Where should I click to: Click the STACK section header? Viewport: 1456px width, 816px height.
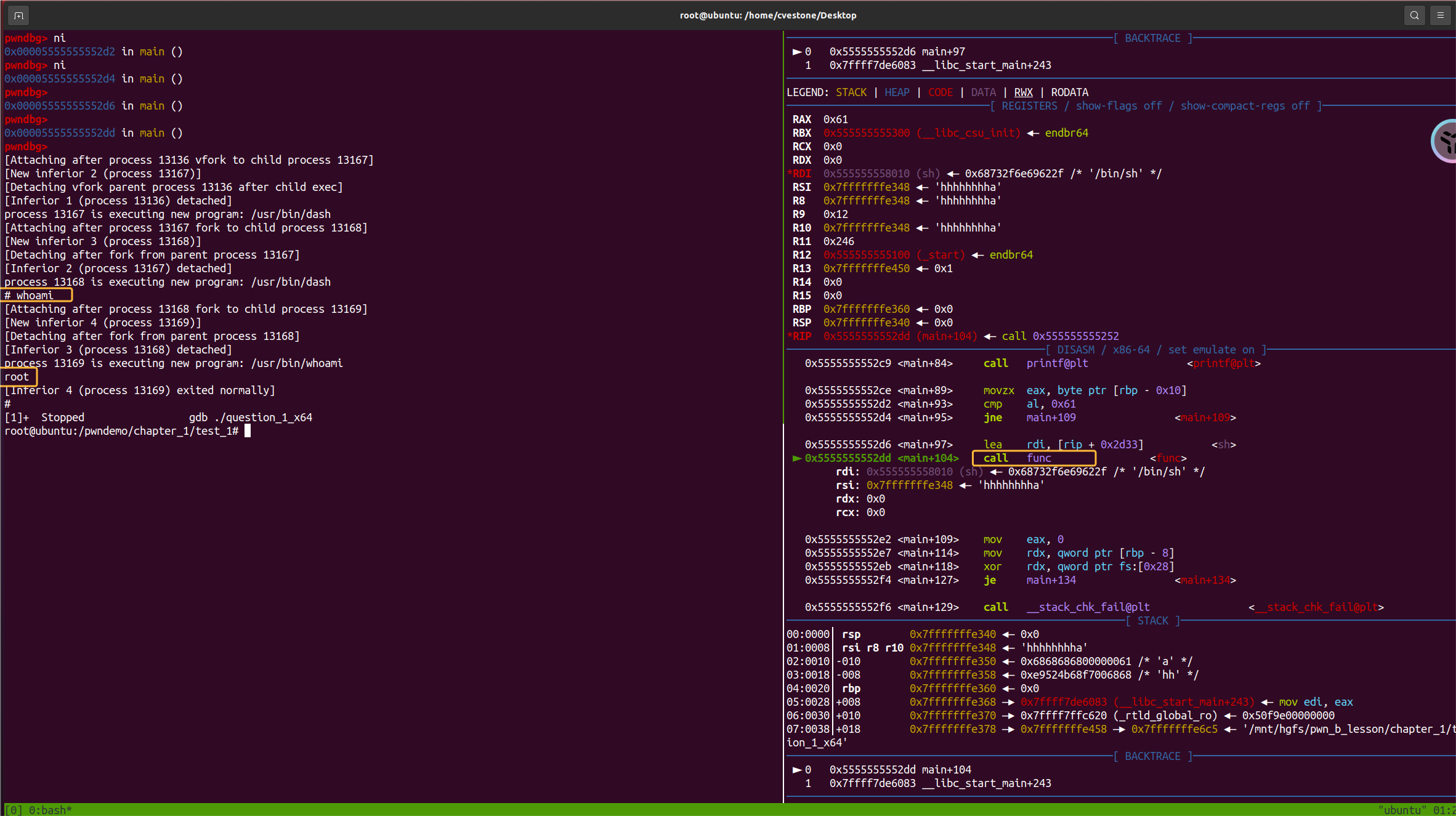(x=1152, y=621)
